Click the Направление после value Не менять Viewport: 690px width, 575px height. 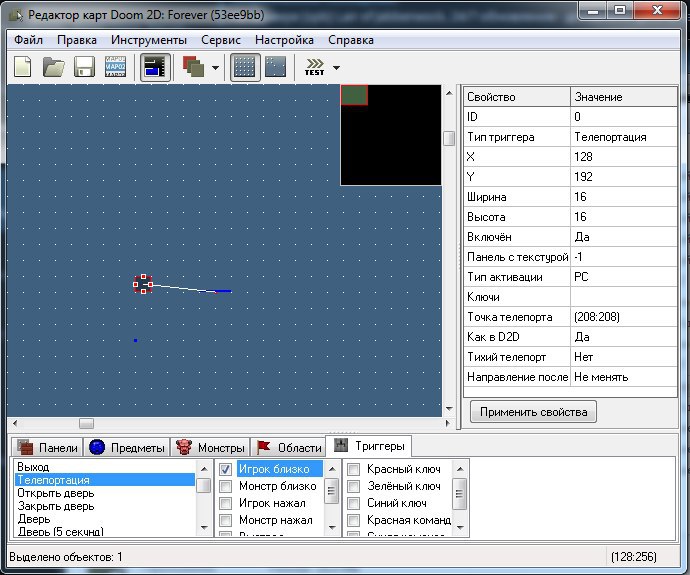[624, 377]
